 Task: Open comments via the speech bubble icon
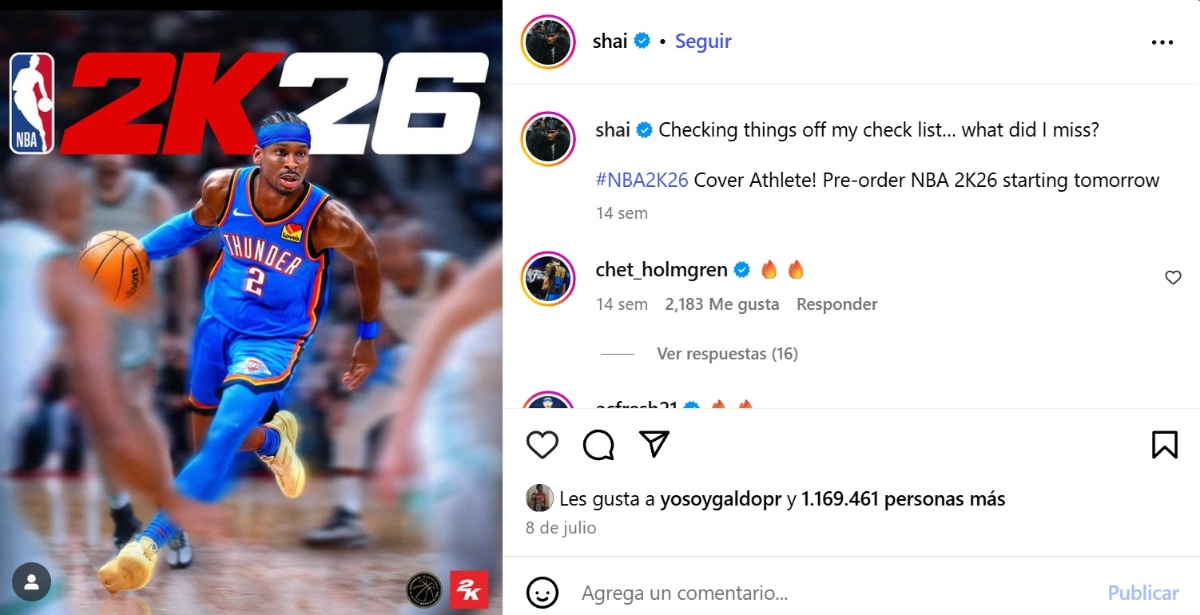tap(598, 444)
